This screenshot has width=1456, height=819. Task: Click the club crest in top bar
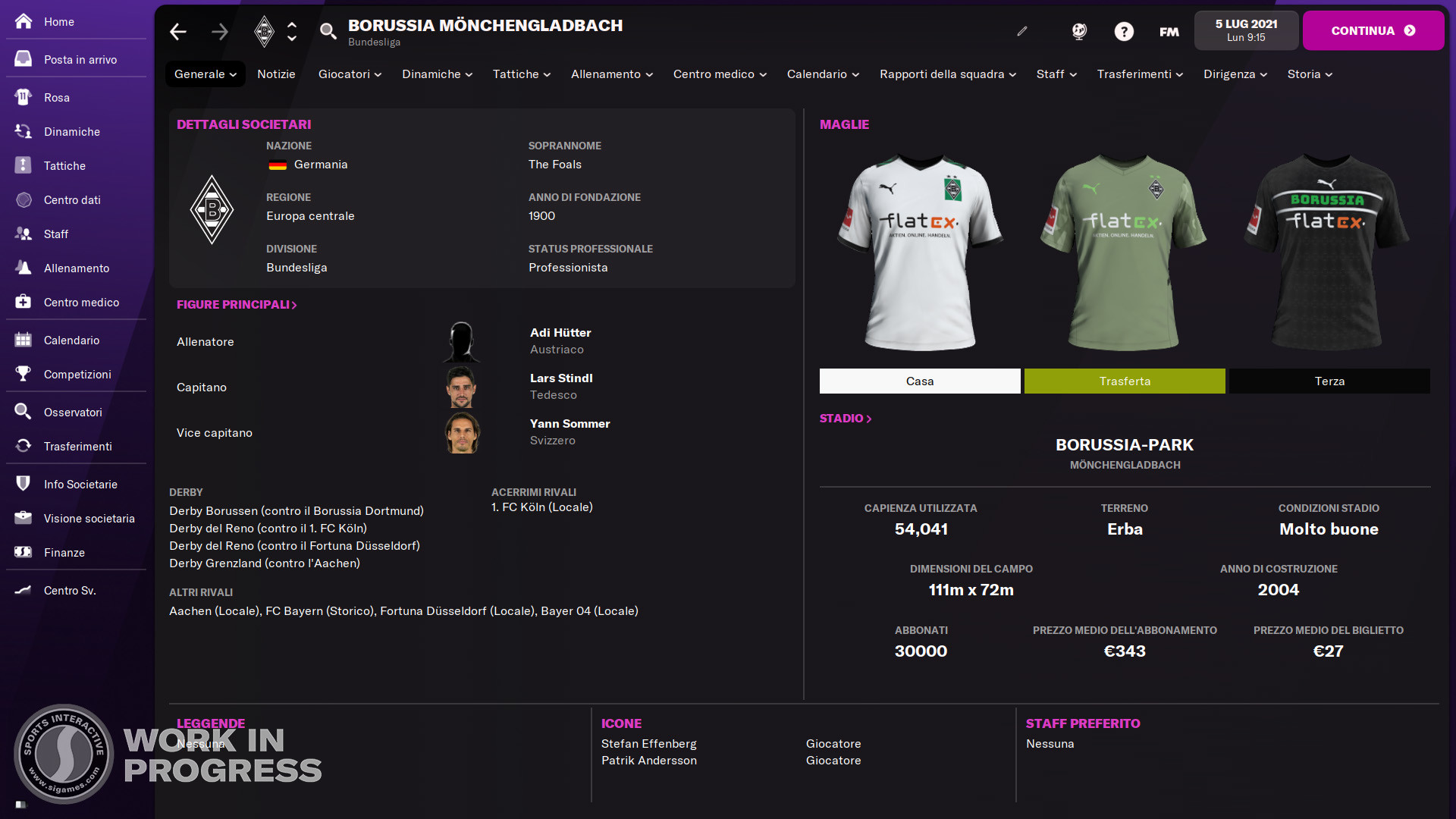pos(264,31)
